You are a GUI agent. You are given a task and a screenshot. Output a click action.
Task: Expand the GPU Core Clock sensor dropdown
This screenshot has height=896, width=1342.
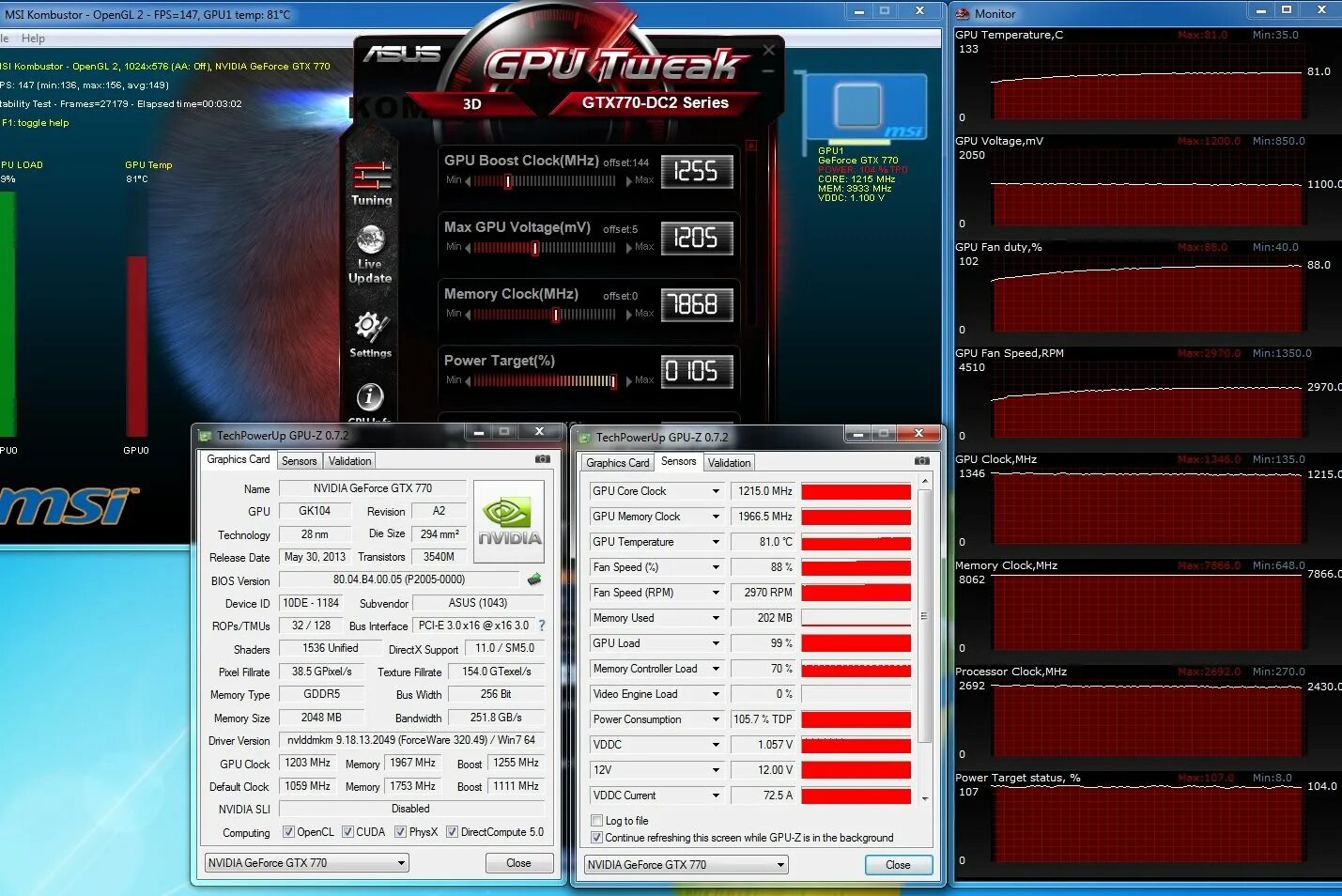[716, 491]
